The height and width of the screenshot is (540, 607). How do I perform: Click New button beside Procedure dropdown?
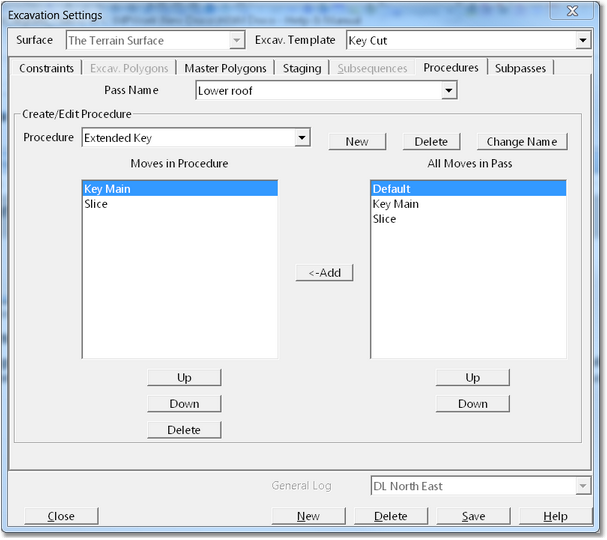point(357,142)
